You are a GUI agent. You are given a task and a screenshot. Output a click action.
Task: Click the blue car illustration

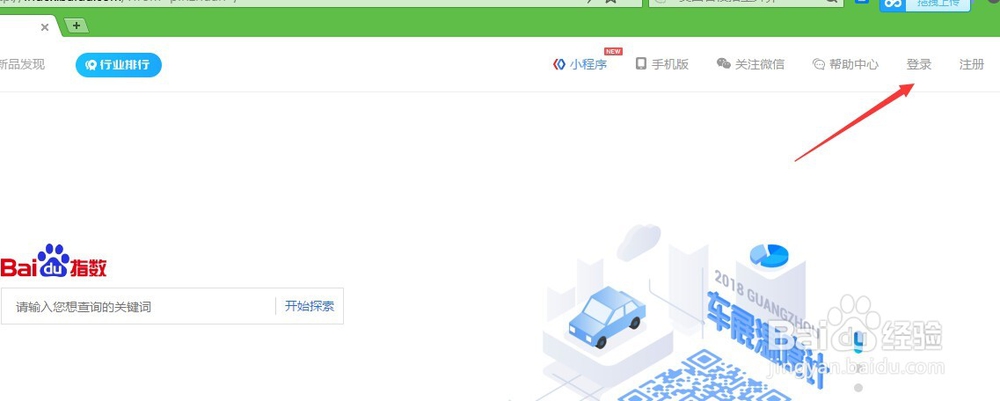(606, 316)
